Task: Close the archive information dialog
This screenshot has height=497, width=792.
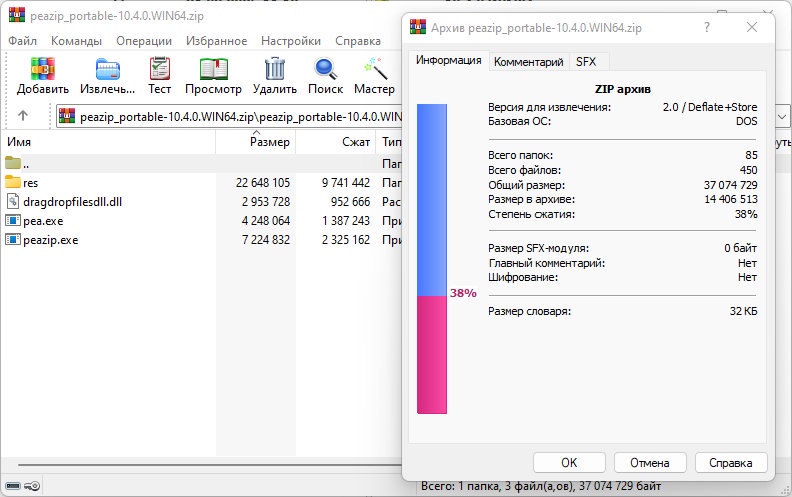Action: 752,27
